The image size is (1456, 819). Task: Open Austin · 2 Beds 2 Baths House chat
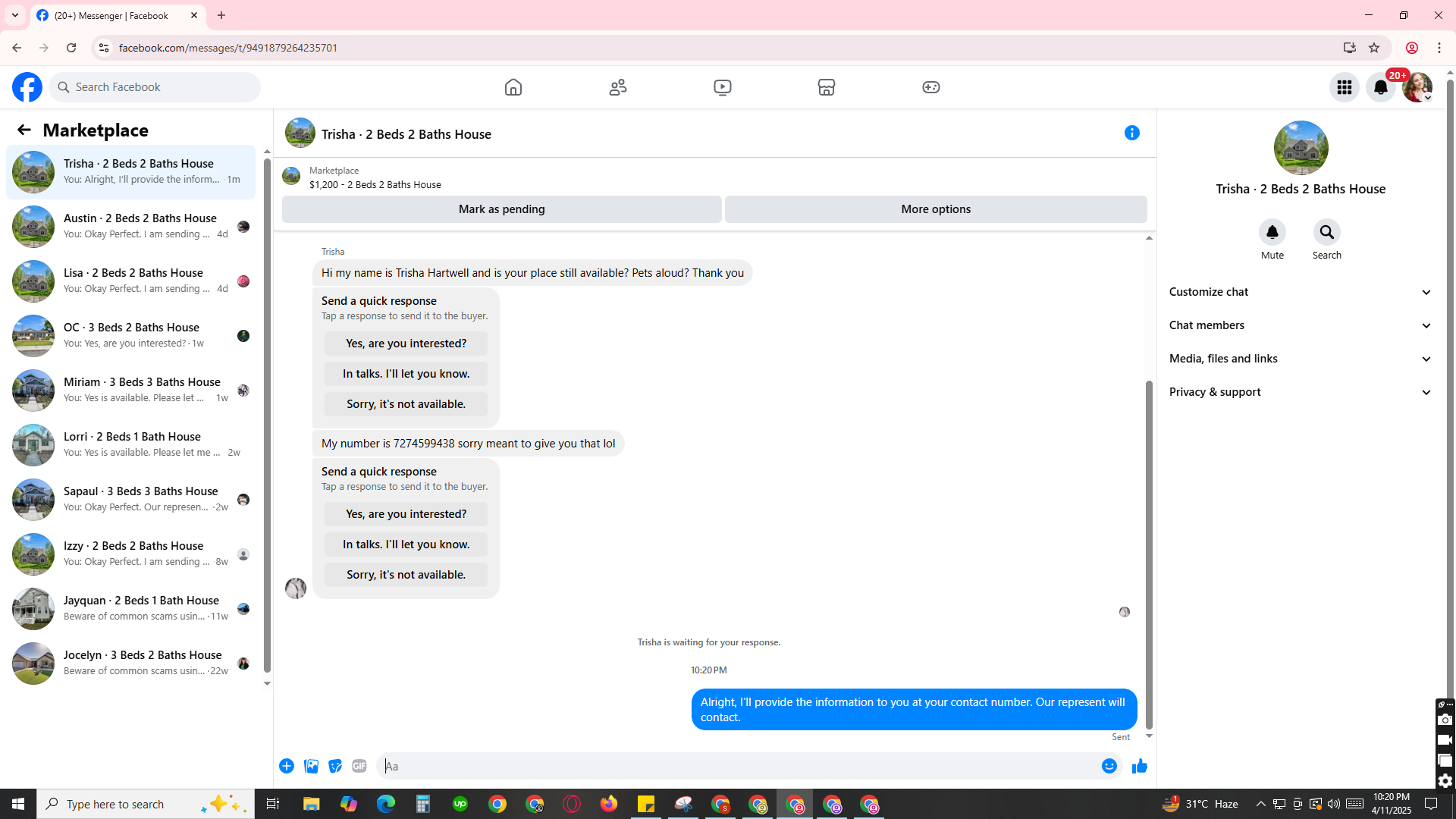click(130, 227)
